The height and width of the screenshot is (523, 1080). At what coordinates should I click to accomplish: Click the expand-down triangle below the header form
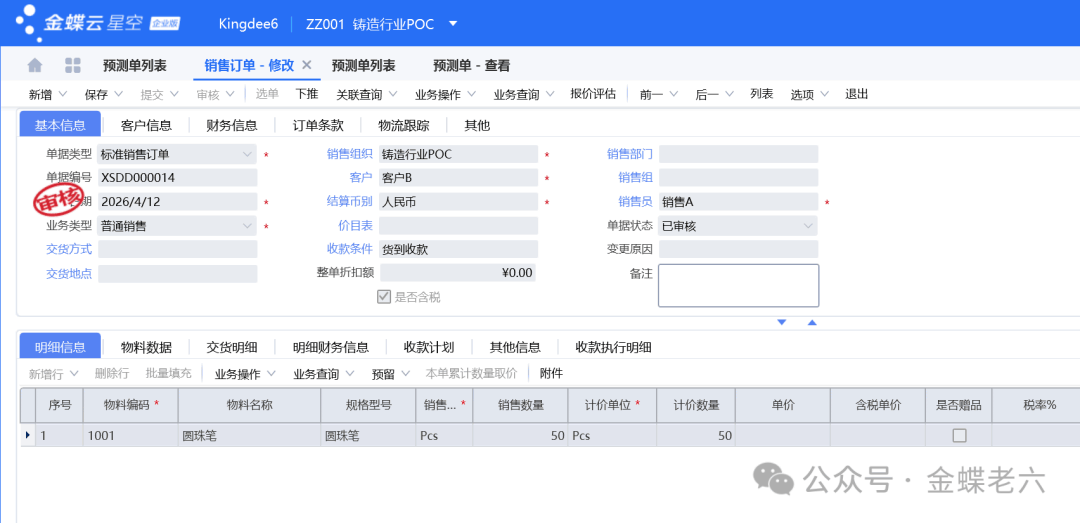click(782, 322)
